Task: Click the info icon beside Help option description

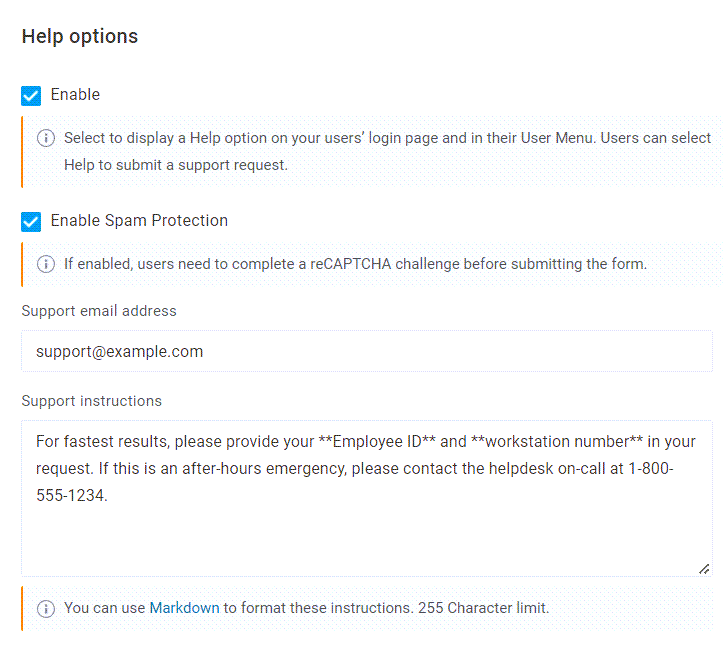Action: [x=46, y=139]
